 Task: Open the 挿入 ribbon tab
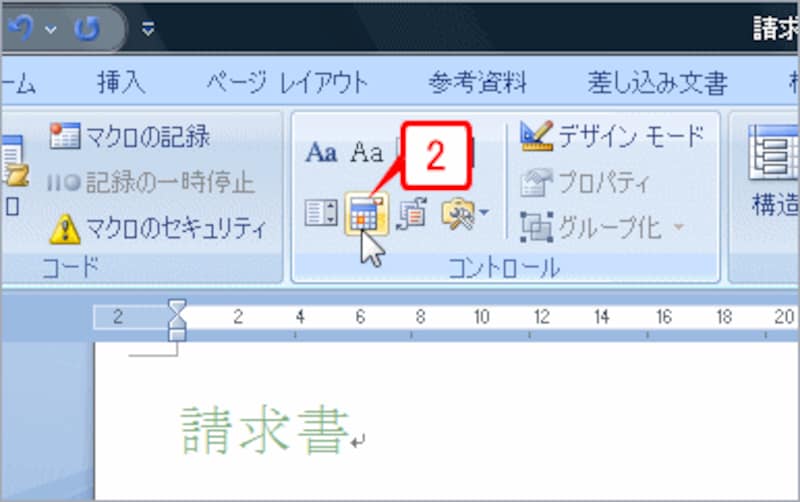121,83
